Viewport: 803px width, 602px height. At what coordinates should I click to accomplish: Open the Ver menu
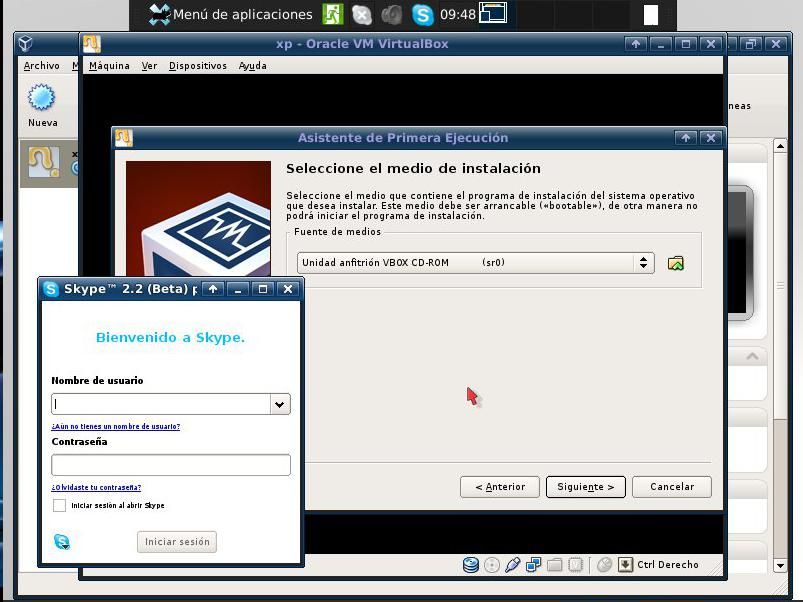tap(149, 66)
